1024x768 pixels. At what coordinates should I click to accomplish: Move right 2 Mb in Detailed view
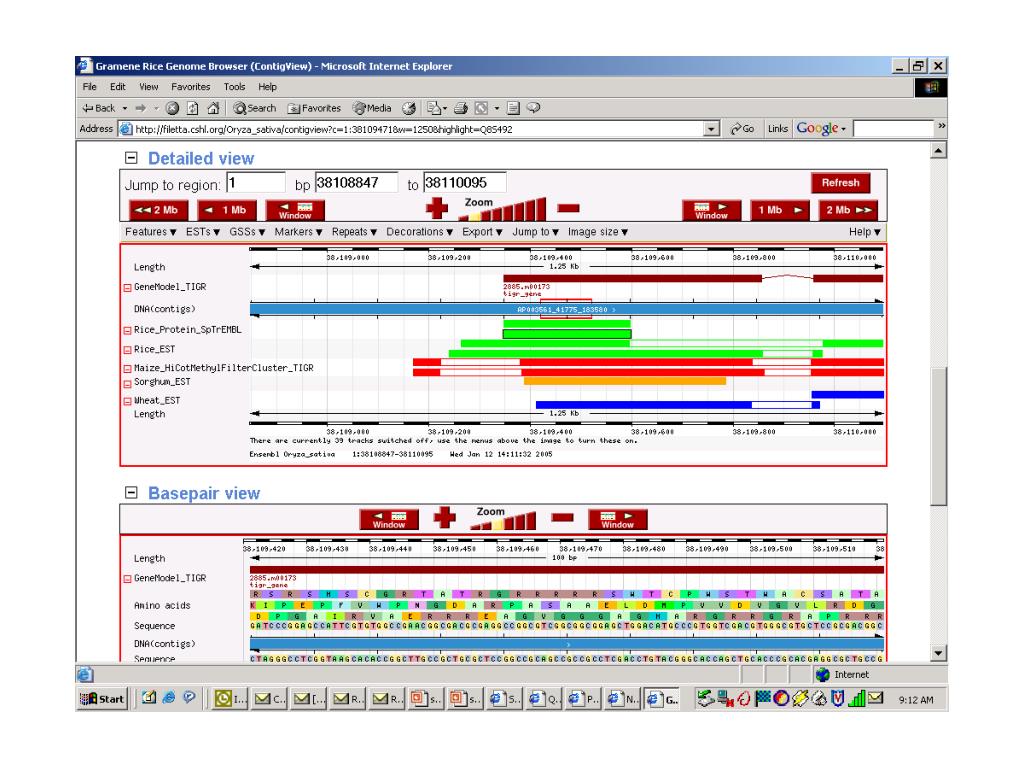click(848, 210)
